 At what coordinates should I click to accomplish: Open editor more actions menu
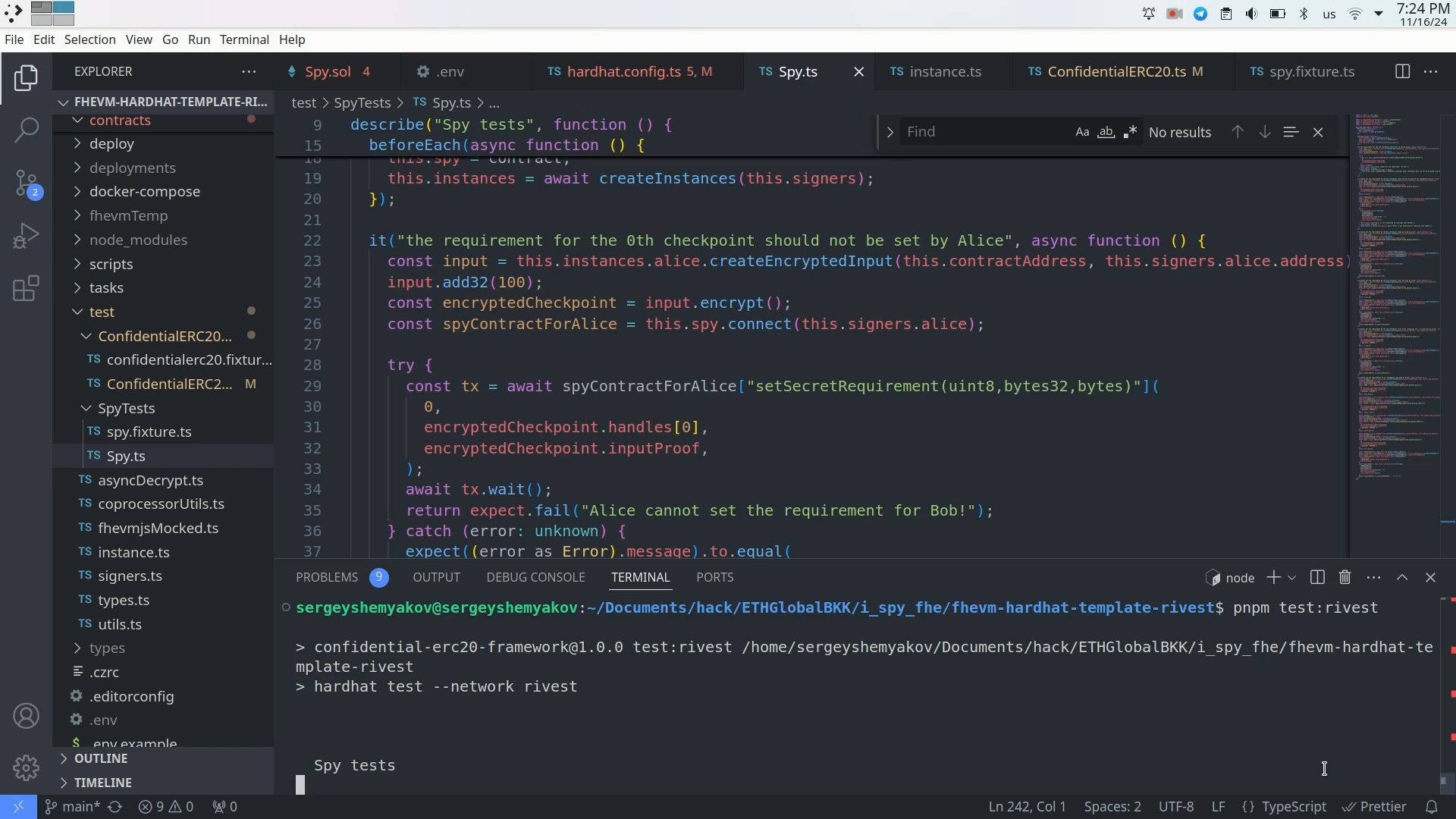pos(1431,71)
